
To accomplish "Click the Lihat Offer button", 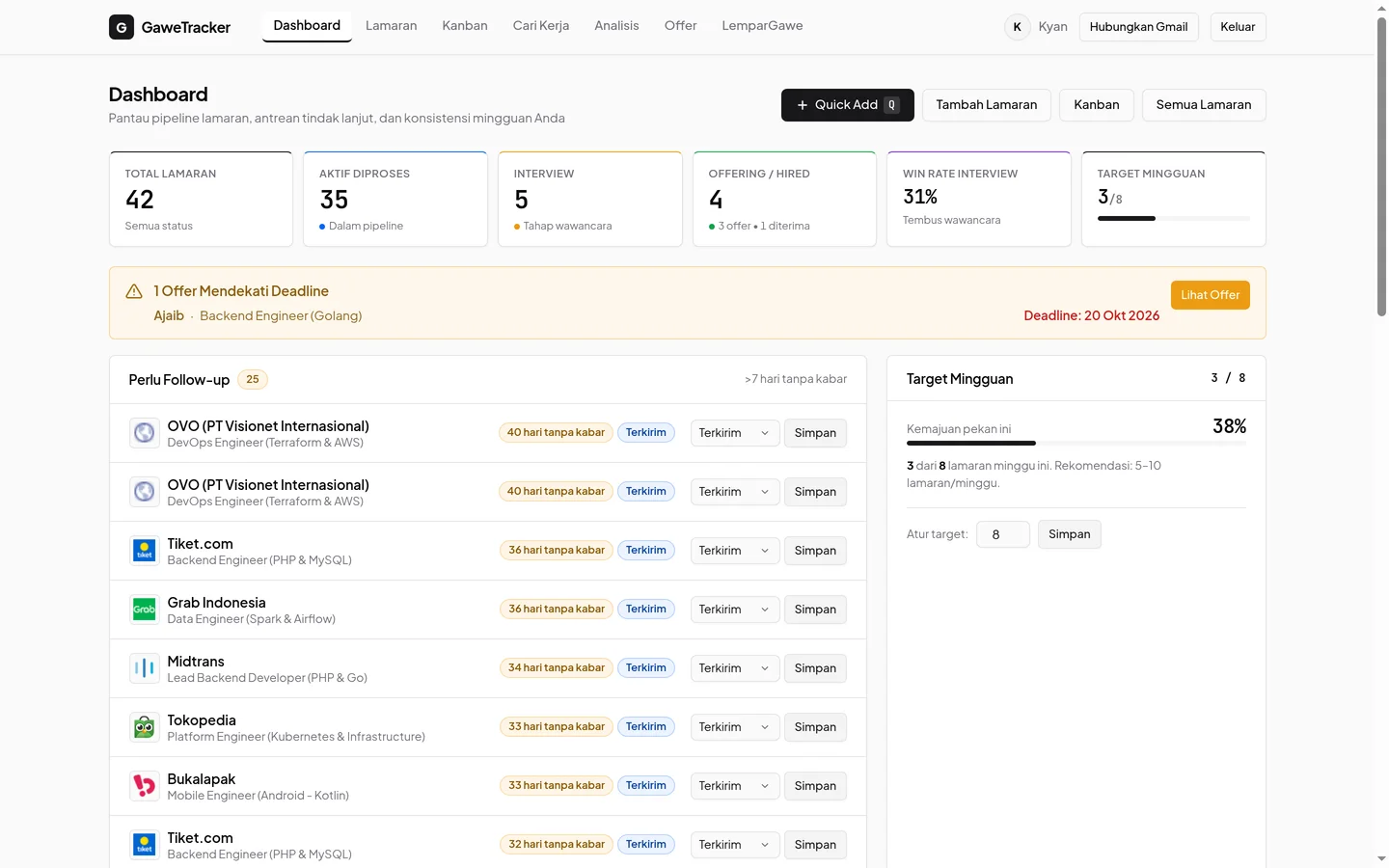I will coord(1210,295).
